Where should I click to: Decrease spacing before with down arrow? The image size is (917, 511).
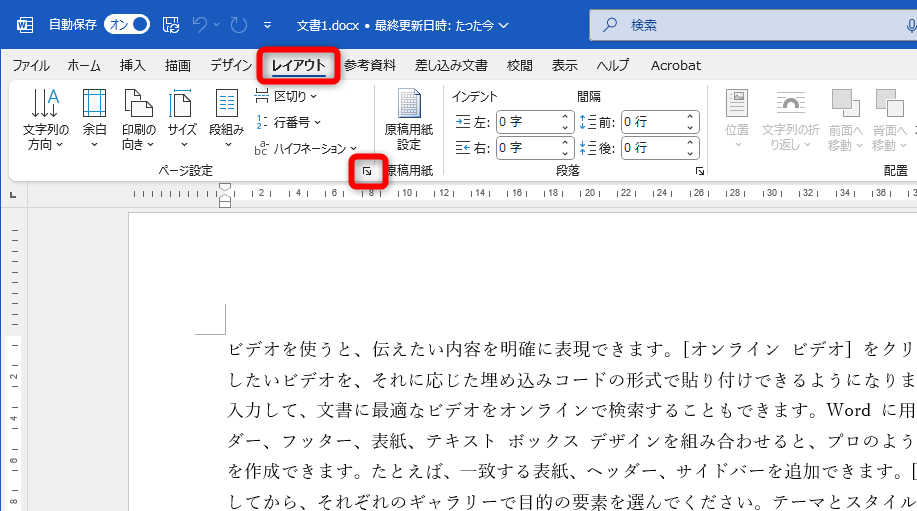690,127
